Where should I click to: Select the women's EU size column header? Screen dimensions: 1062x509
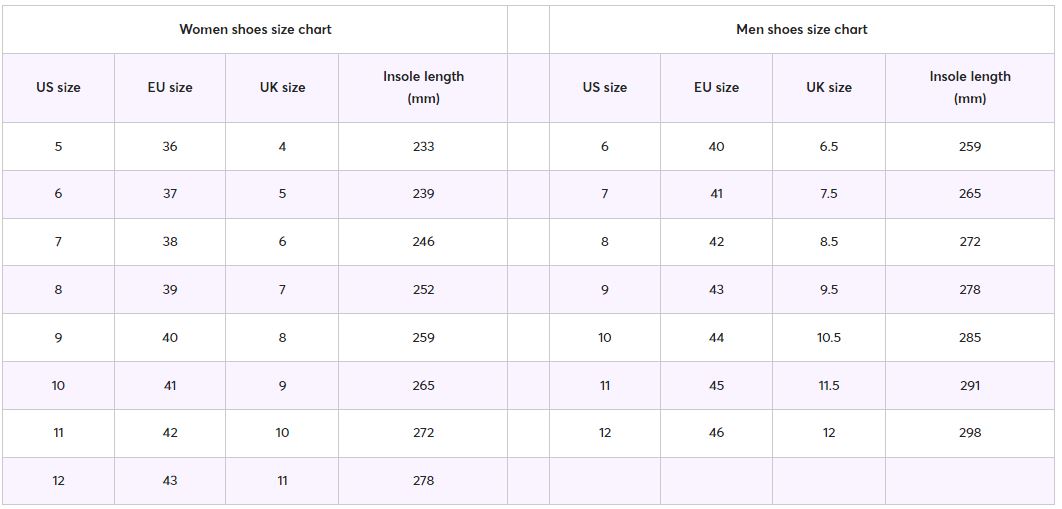pos(170,87)
